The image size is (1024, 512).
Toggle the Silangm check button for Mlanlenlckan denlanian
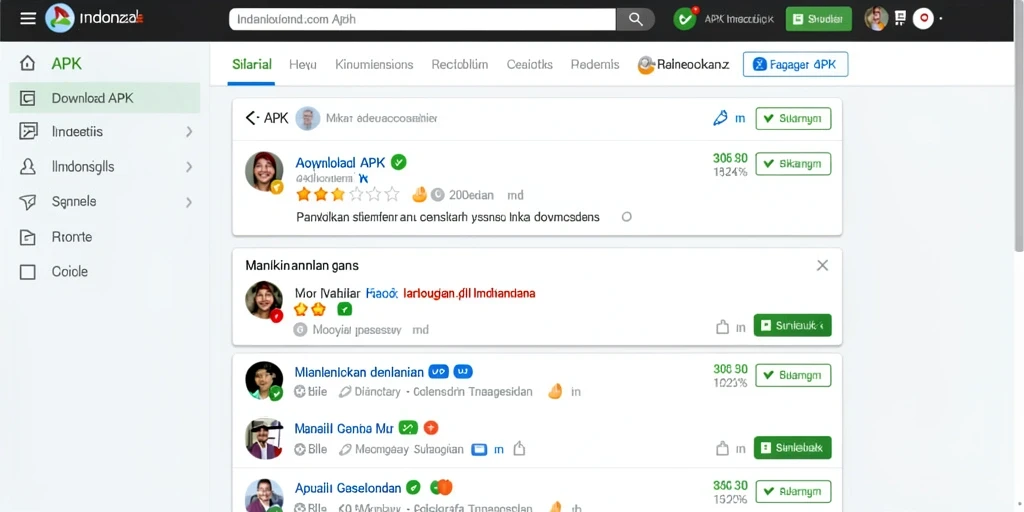click(x=793, y=376)
